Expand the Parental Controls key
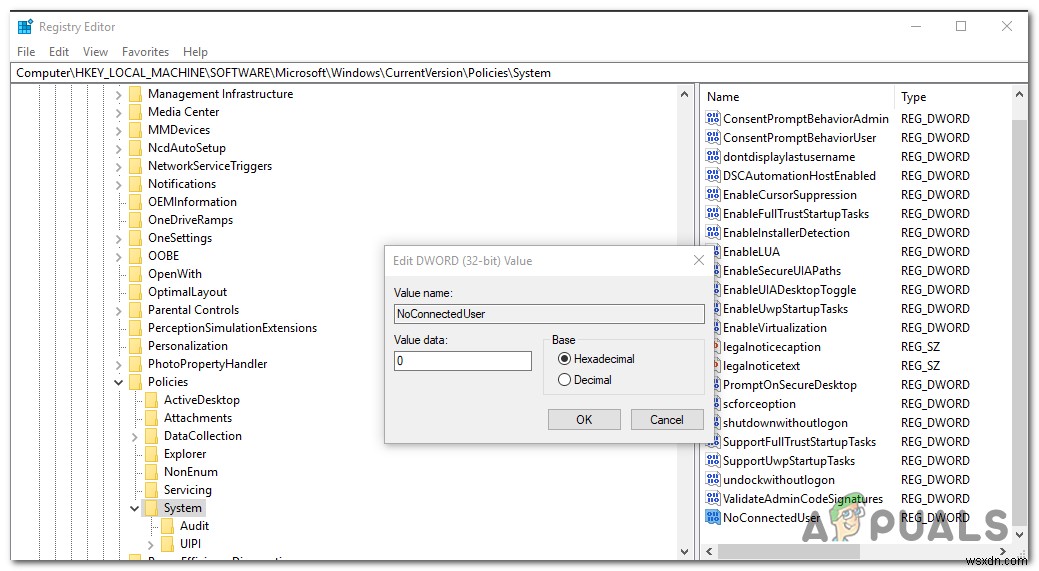Viewport: 1039px width, 571px height. click(x=119, y=311)
